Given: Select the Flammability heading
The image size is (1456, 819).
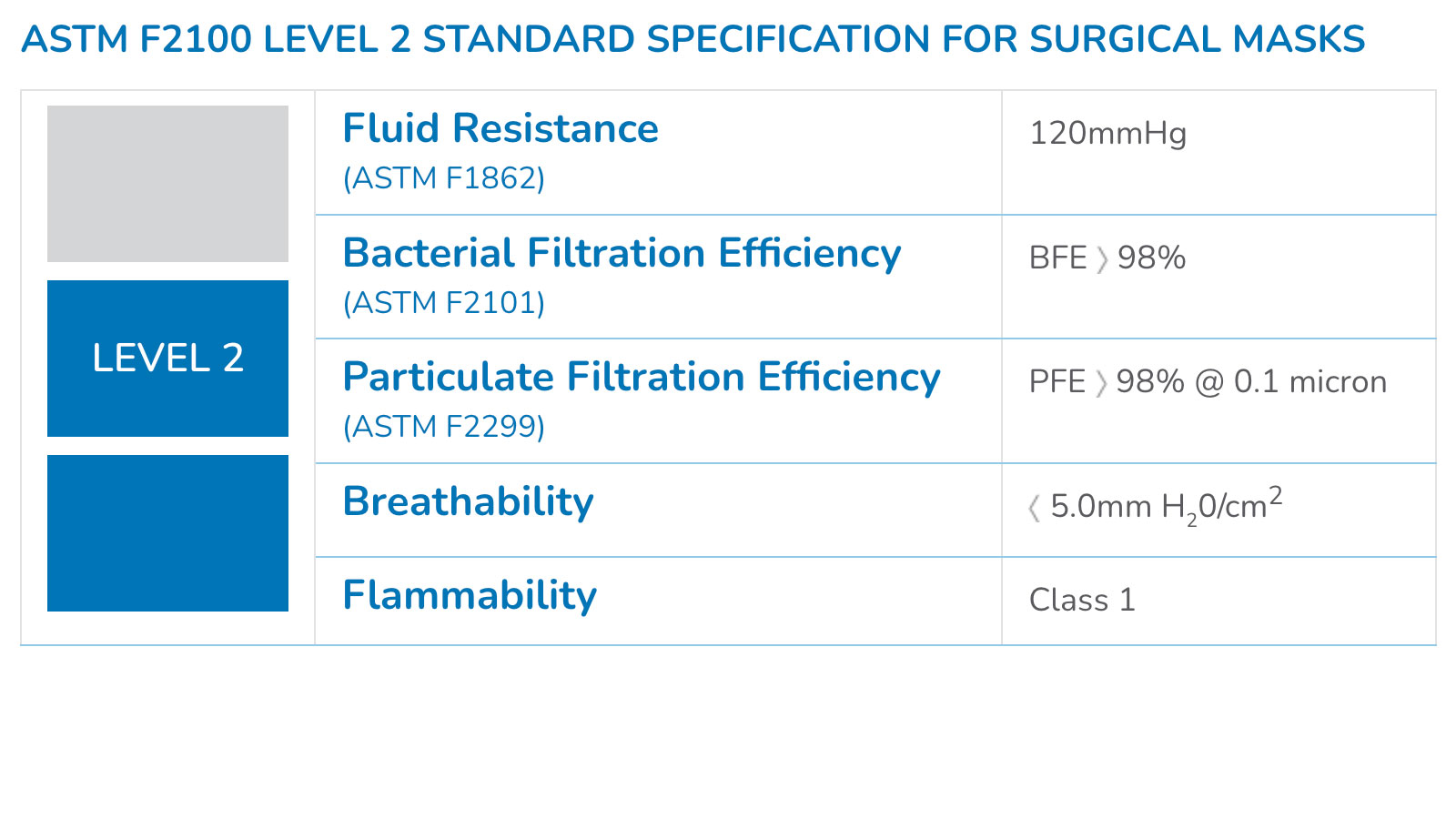Looking at the screenshot, I should tap(470, 595).
